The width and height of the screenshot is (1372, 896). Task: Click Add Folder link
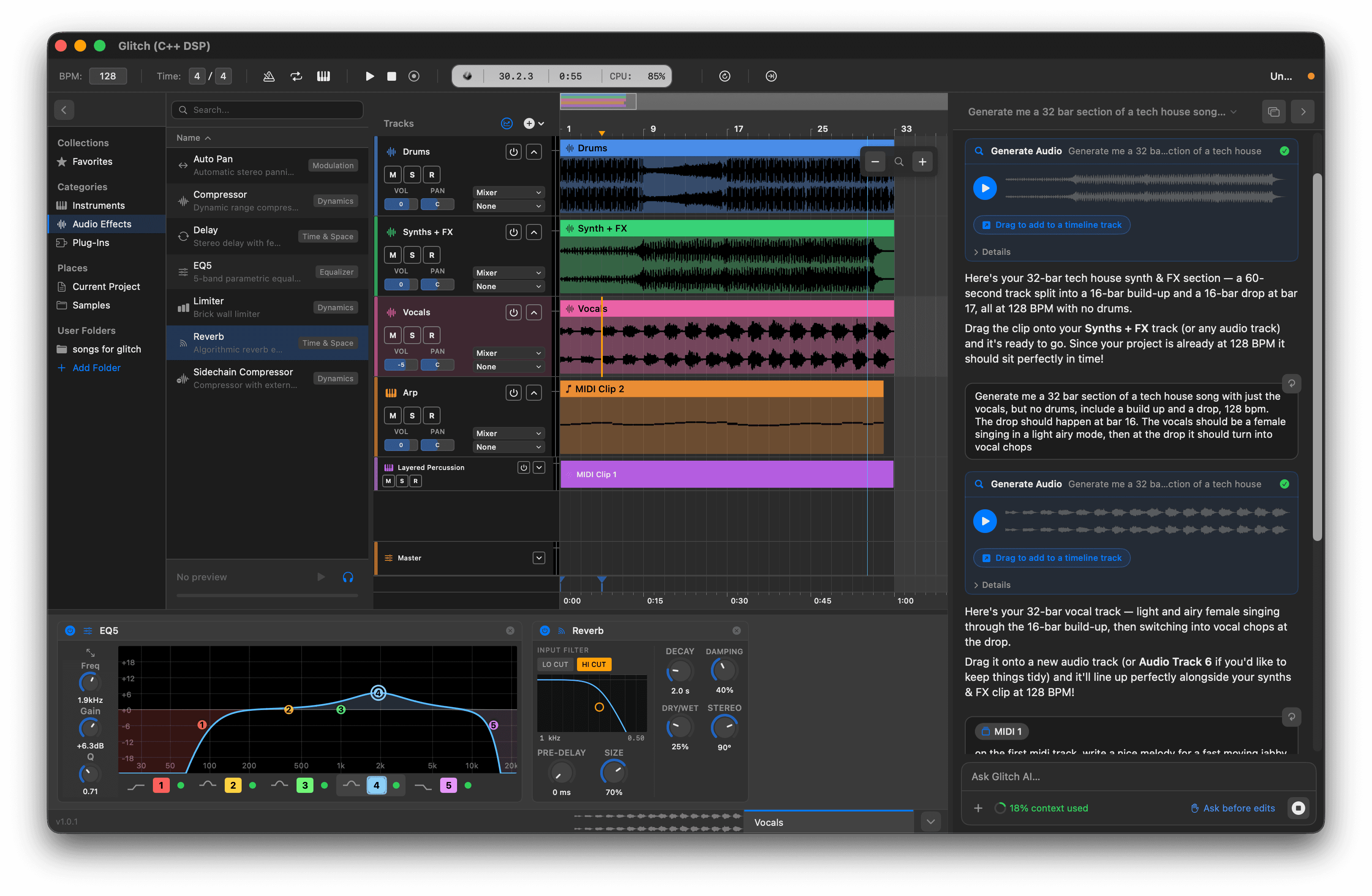pyautogui.click(x=96, y=368)
